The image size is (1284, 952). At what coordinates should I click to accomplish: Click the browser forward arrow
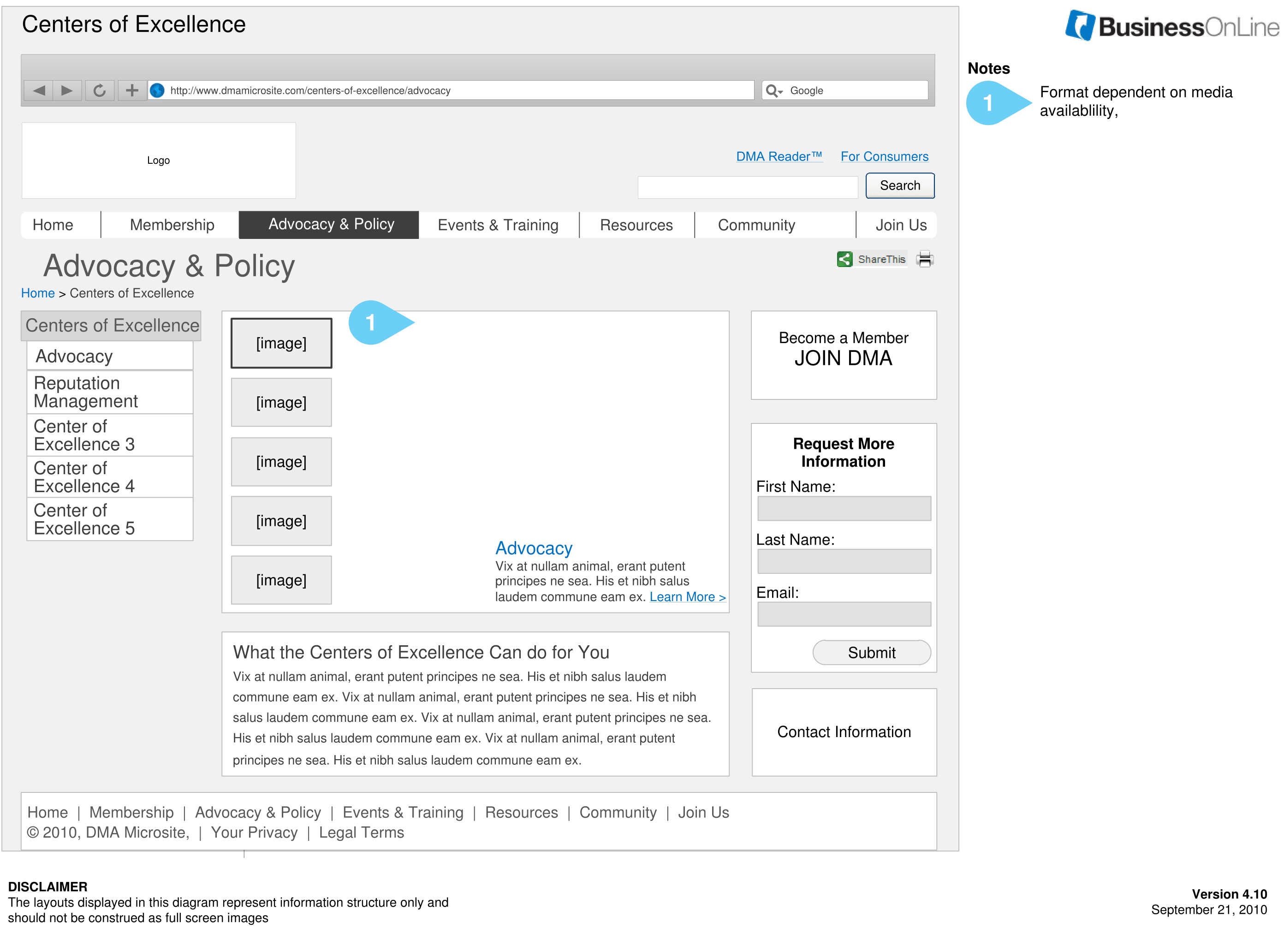coord(67,90)
